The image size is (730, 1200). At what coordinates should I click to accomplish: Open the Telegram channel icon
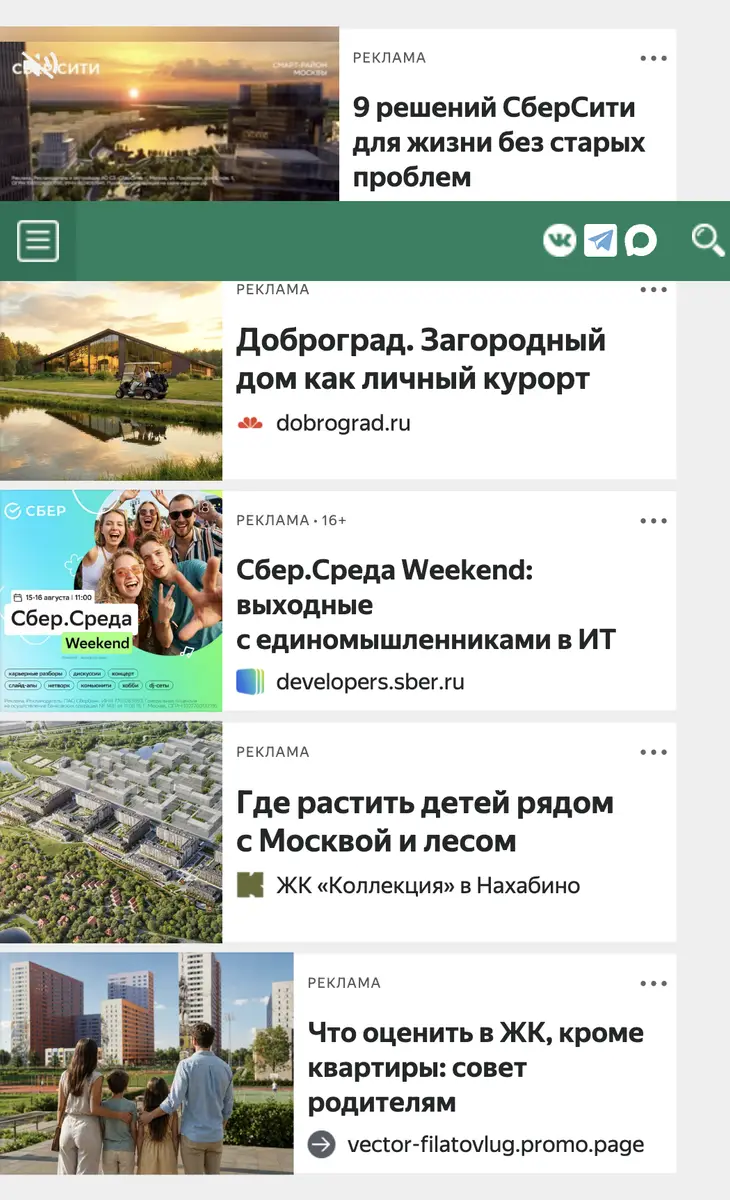point(600,240)
